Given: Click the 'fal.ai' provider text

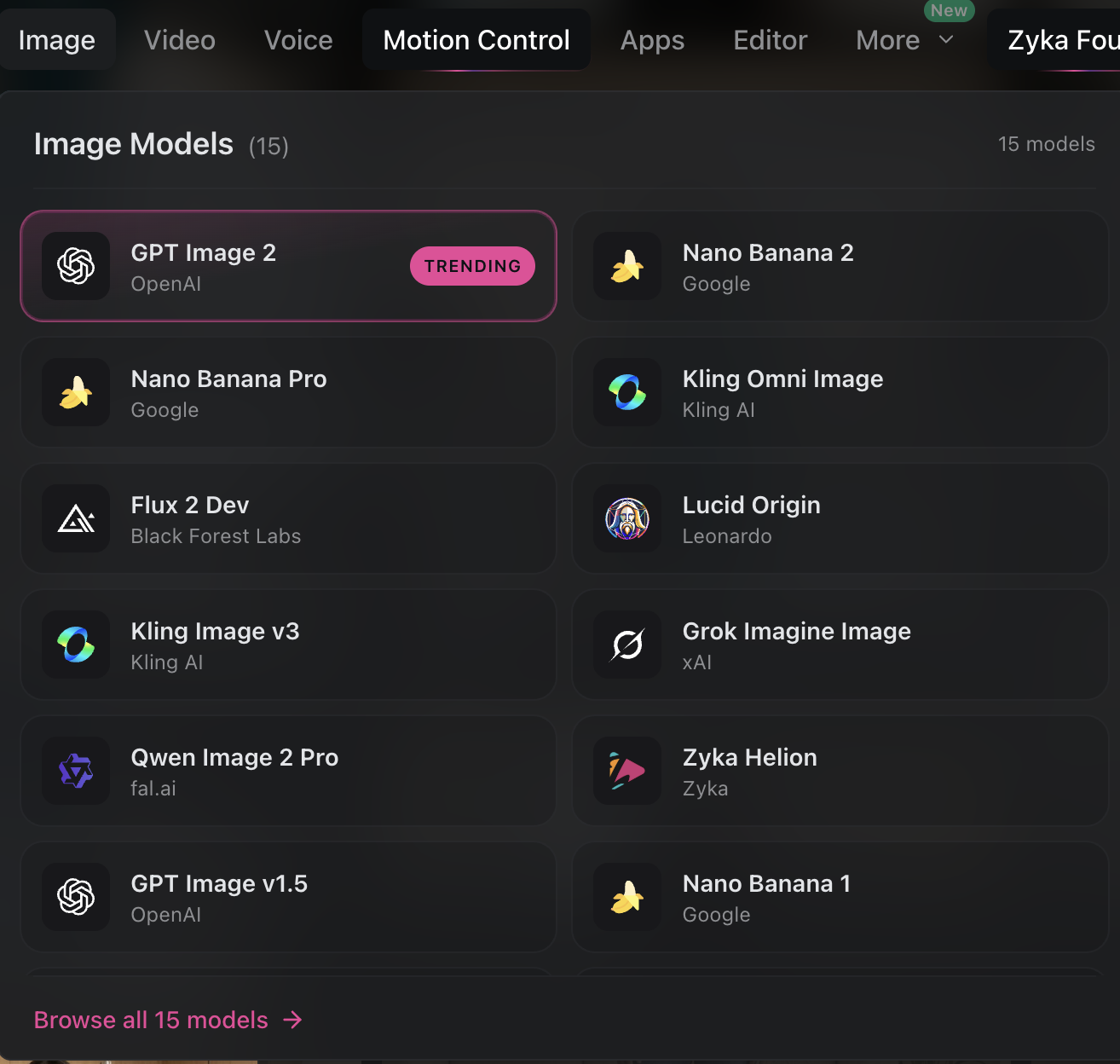Looking at the screenshot, I should click(x=153, y=789).
